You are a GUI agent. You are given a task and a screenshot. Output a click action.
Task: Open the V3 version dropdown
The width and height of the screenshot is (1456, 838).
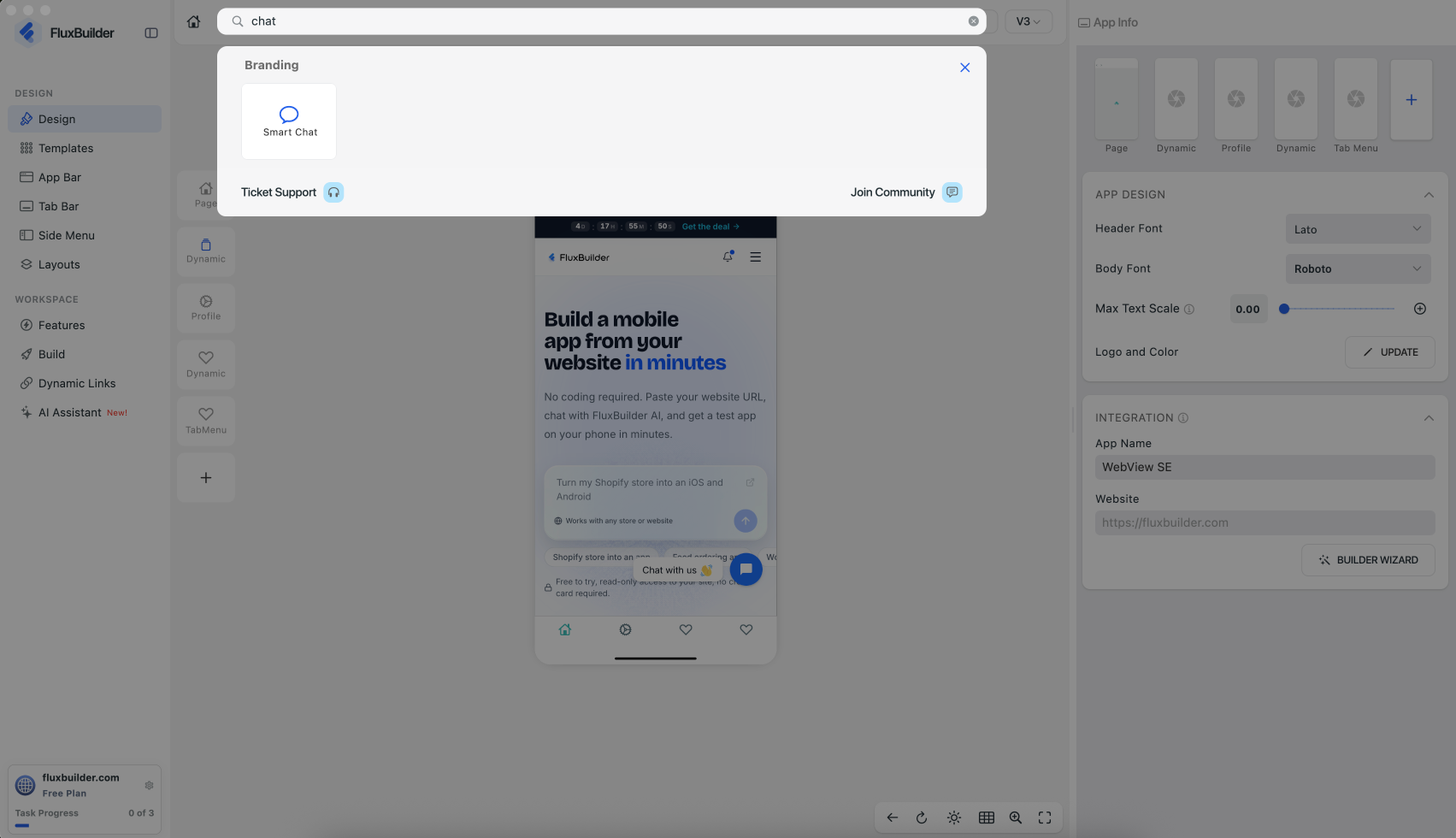pyautogui.click(x=1028, y=21)
